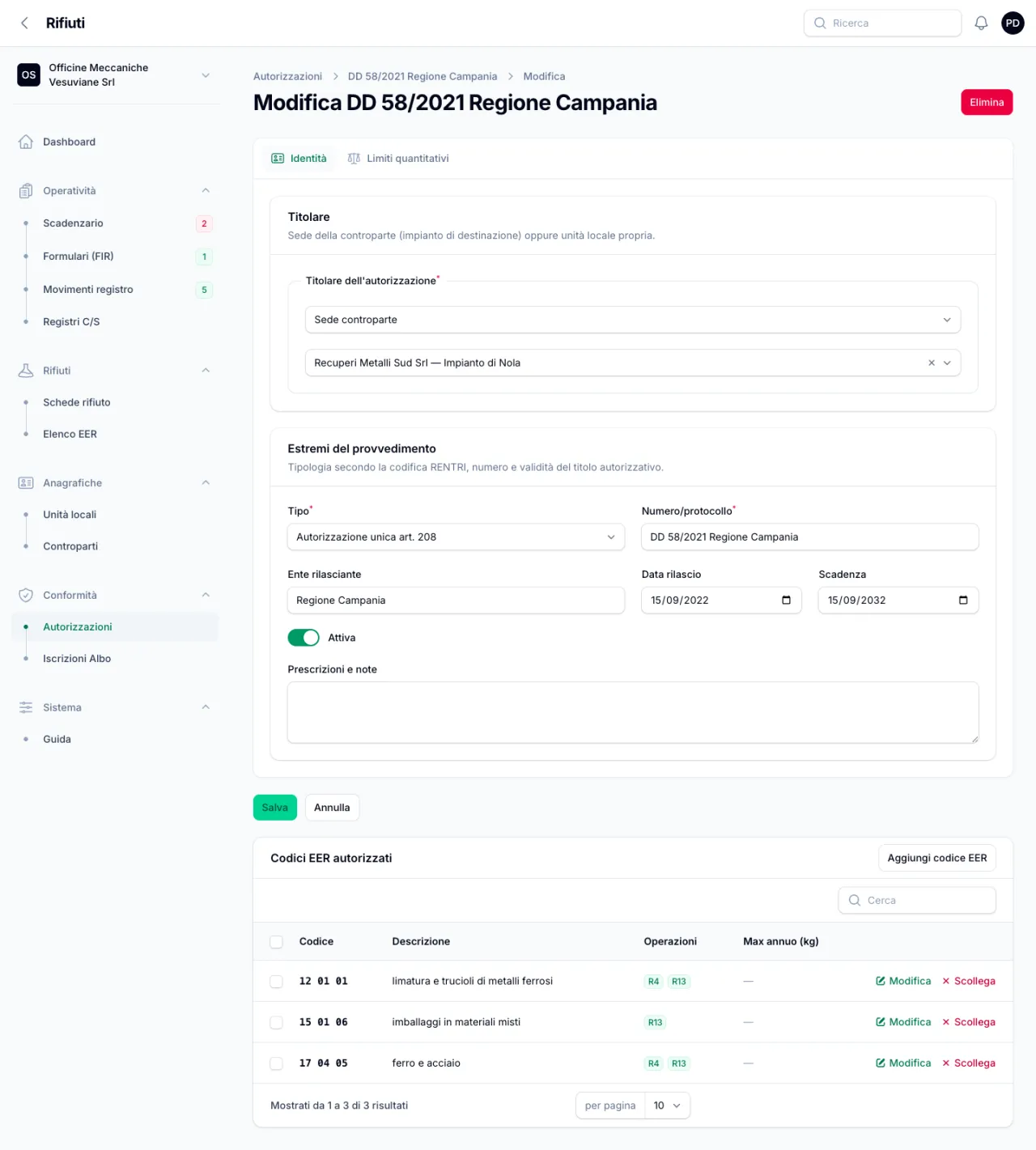Switch to the Limiti quantitativi tab
Screen dimensions: 1036x1150
[398, 159]
